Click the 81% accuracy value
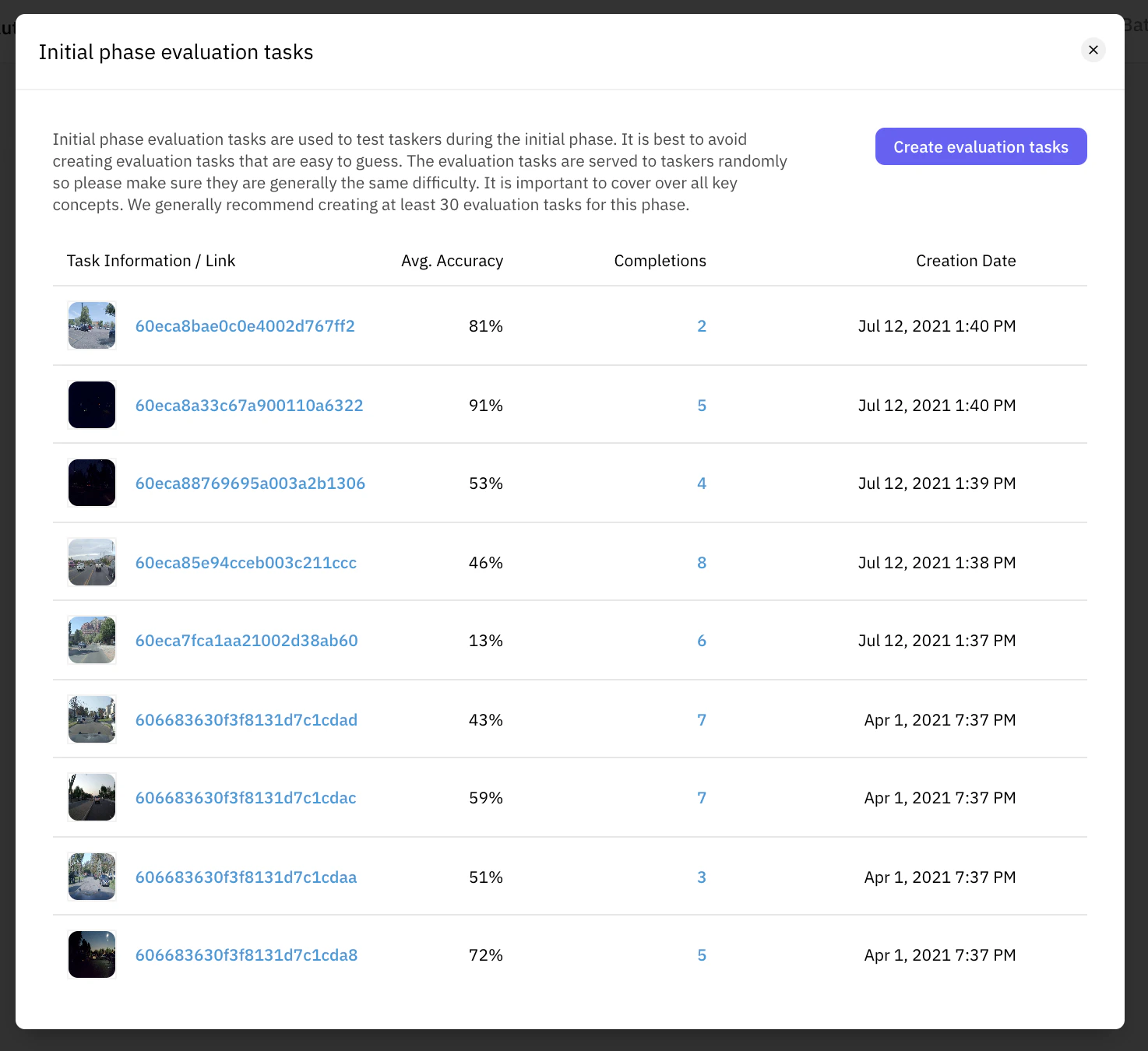The width and height of the screenshot is (1148, 1051). [486, 326]
